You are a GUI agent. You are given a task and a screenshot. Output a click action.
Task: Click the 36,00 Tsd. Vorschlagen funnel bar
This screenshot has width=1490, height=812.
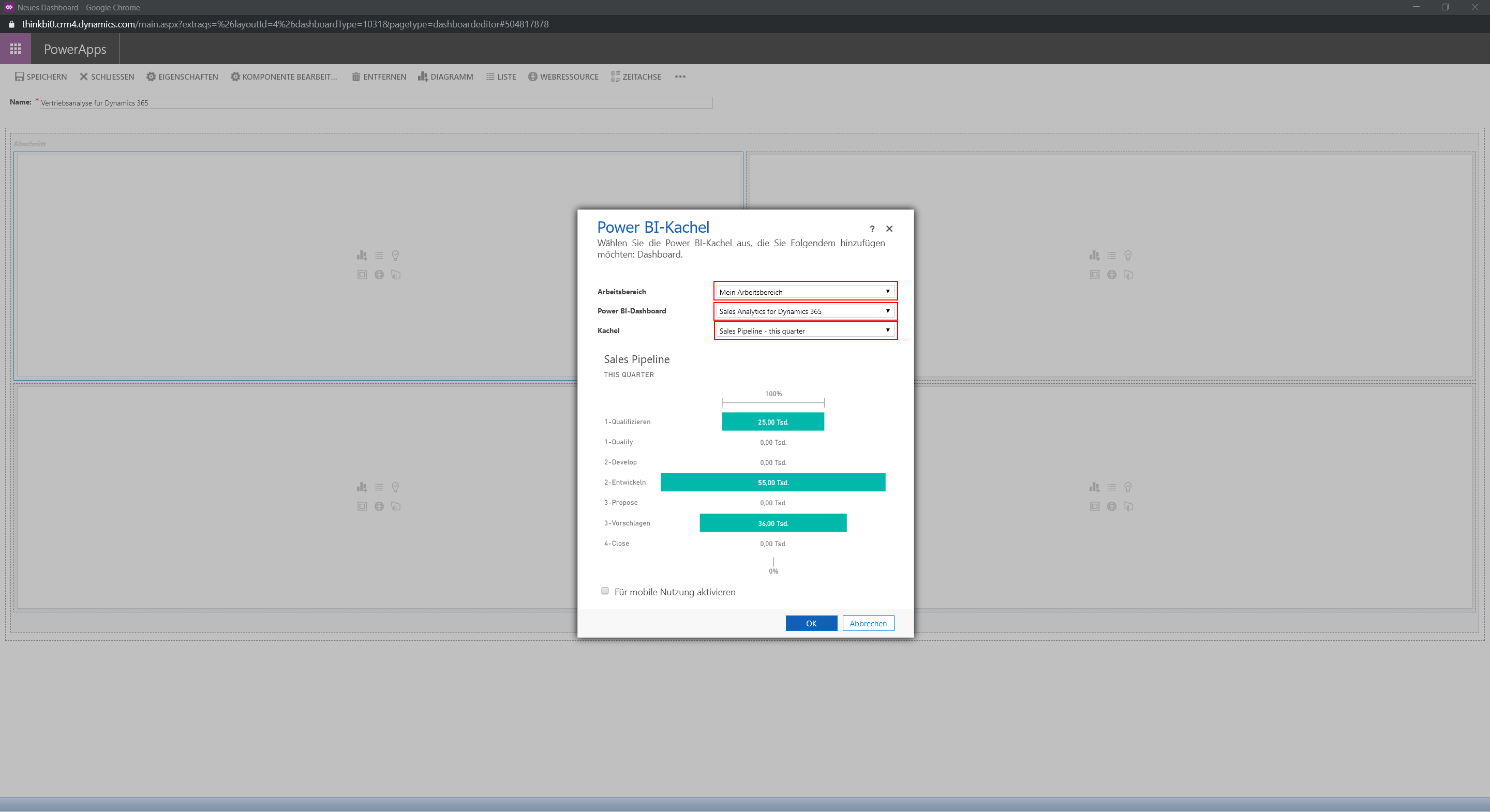click(773, 523)
